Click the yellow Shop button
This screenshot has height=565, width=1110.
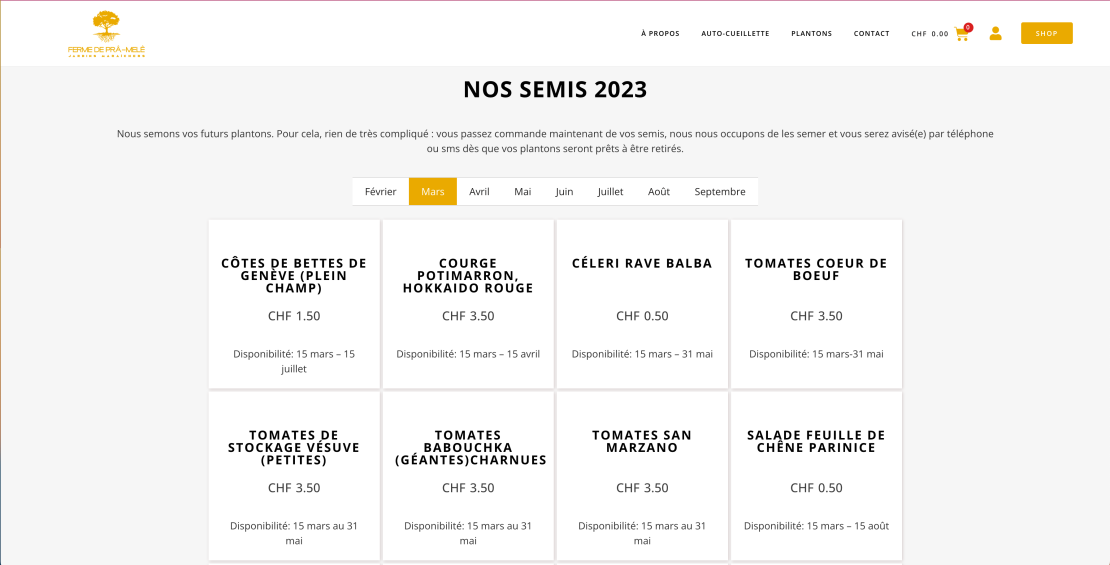click(1046, 33)
